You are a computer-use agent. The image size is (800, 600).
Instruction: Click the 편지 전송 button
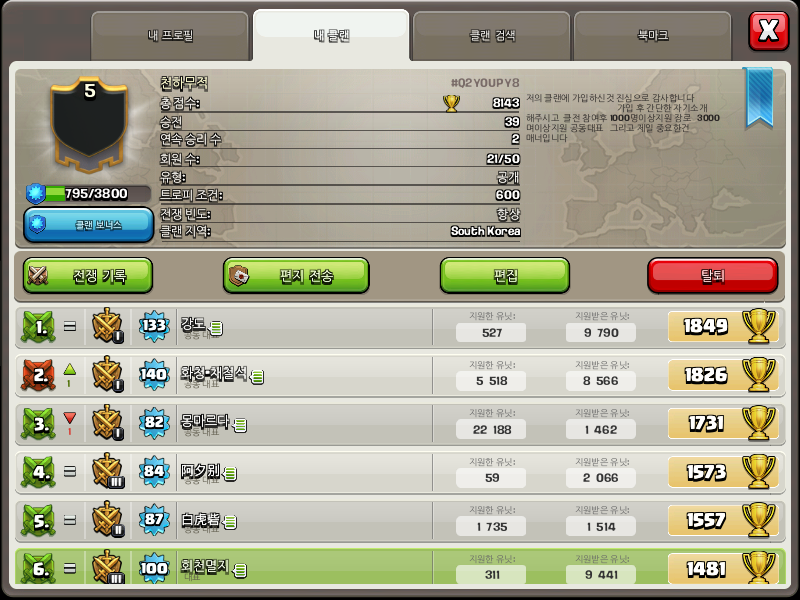click(296, 276)
